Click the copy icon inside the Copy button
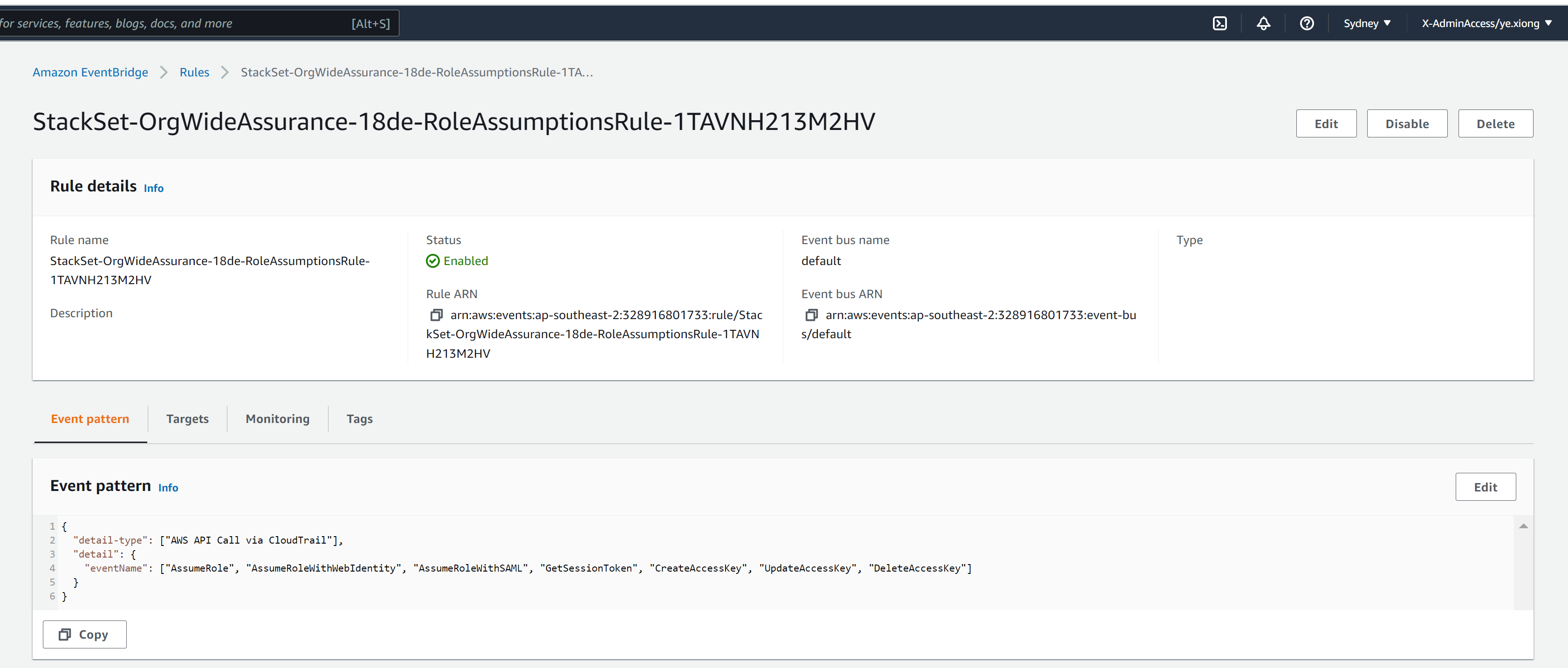 coord(66,634)
